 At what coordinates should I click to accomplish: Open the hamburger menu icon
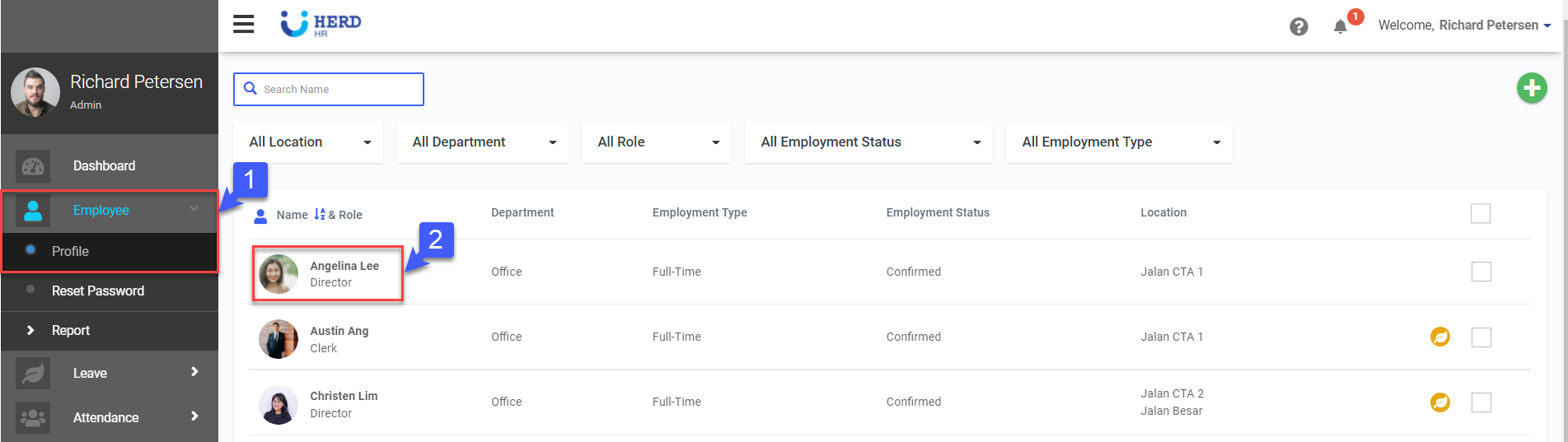[x=243, y=25]
